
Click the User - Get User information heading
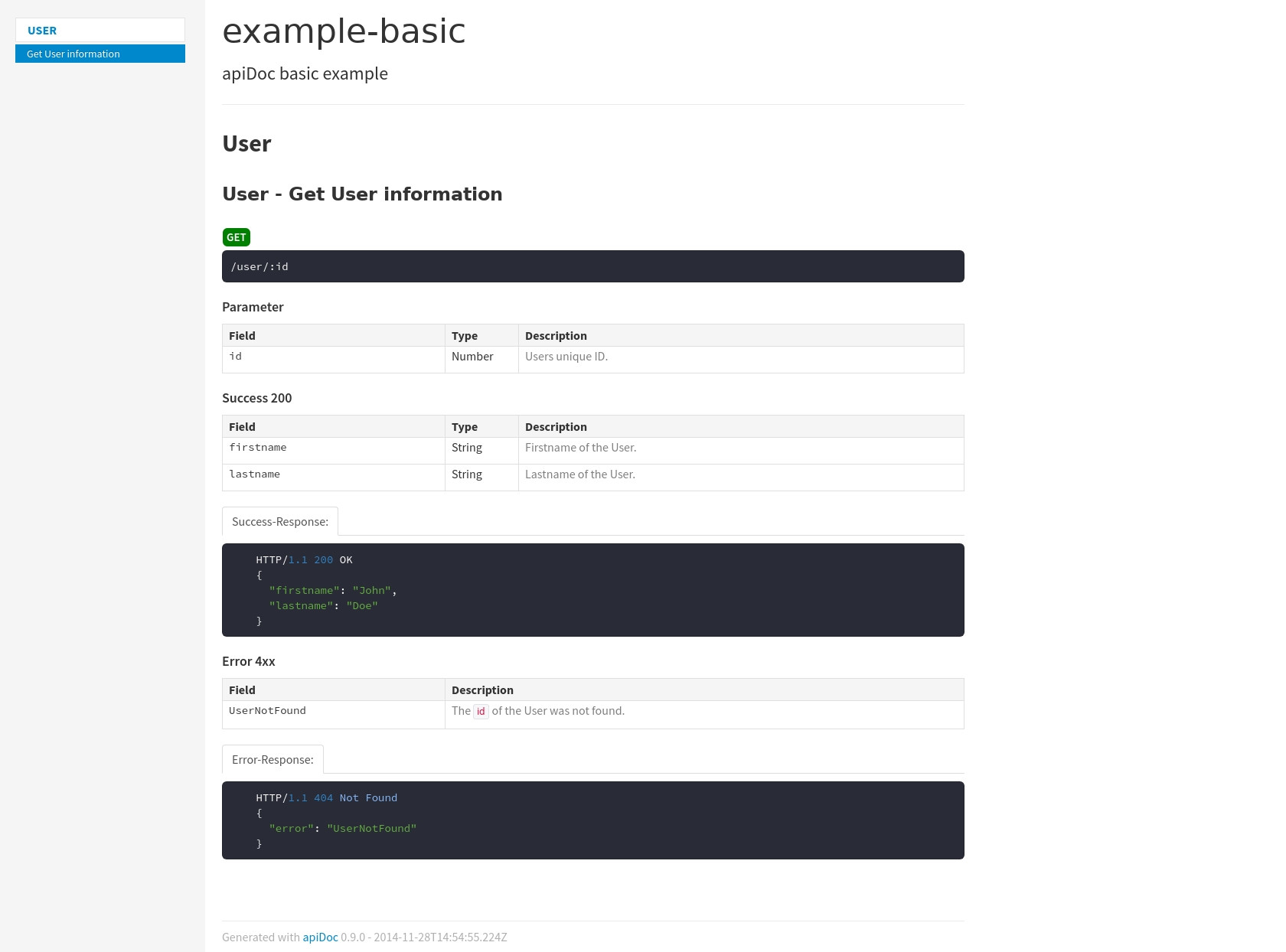point(362,194)
